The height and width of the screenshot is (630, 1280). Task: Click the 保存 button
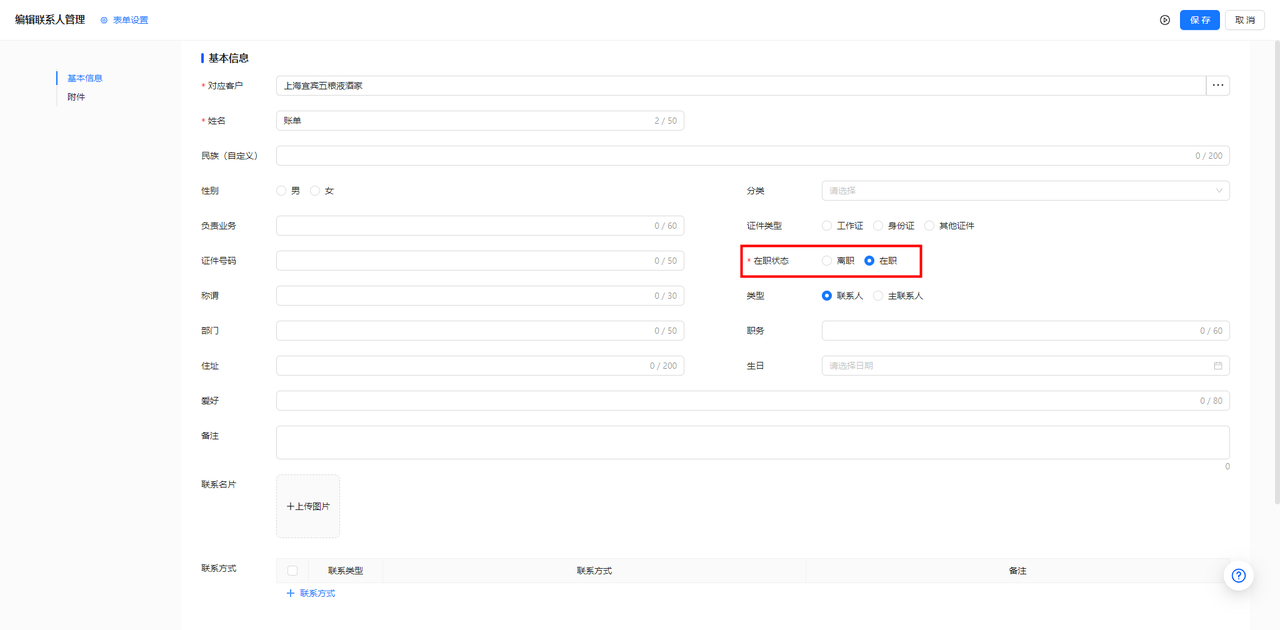click(x=1200, y=20)
